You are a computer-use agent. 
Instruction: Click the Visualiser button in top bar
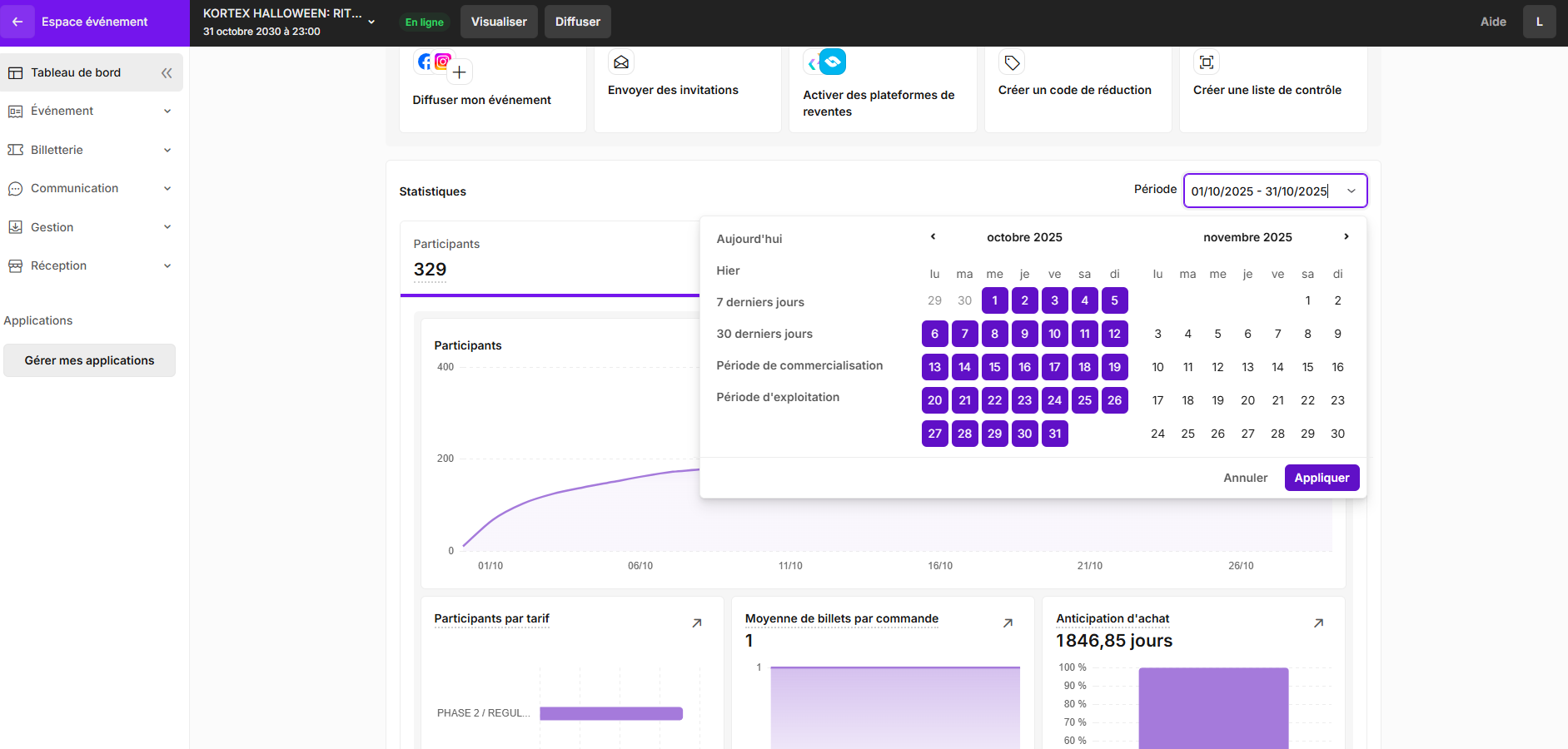point(499,22)
